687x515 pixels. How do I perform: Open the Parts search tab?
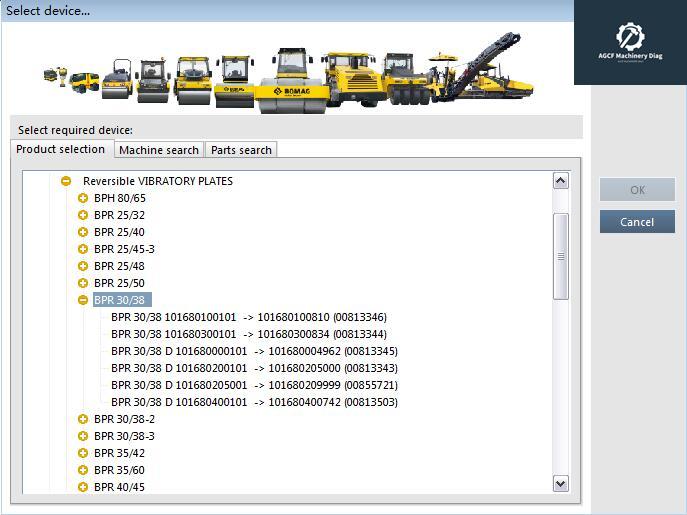[241, 150]
